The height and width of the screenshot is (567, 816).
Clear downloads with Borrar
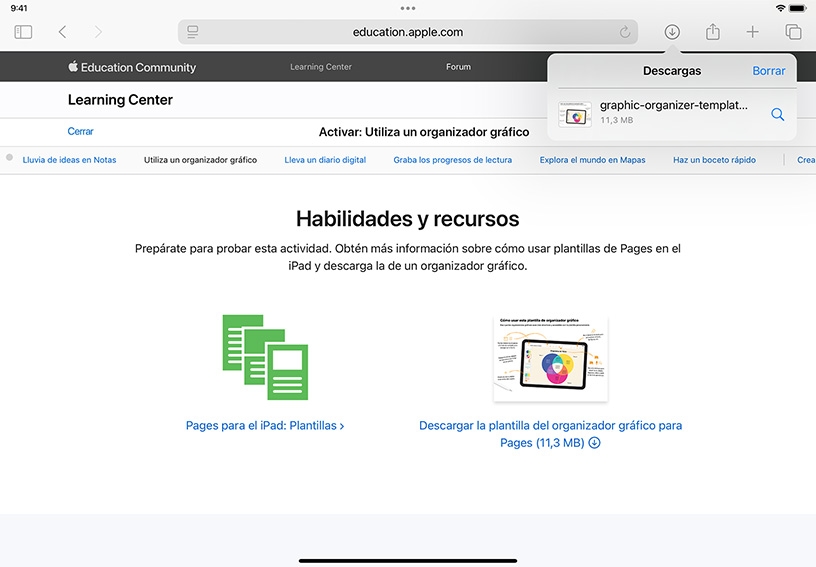point(769,71)
